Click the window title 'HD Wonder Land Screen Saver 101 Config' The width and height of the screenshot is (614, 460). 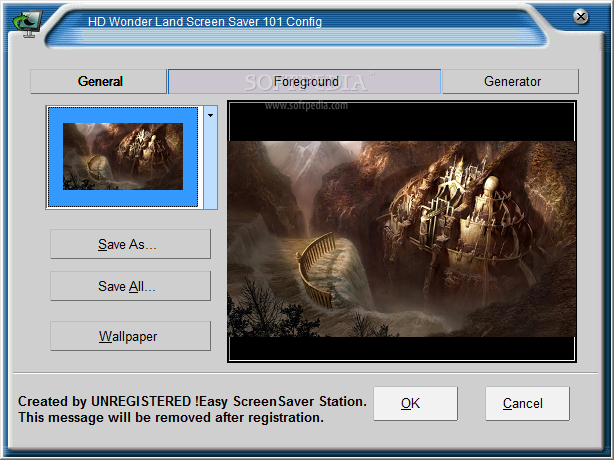coord(205,22)
